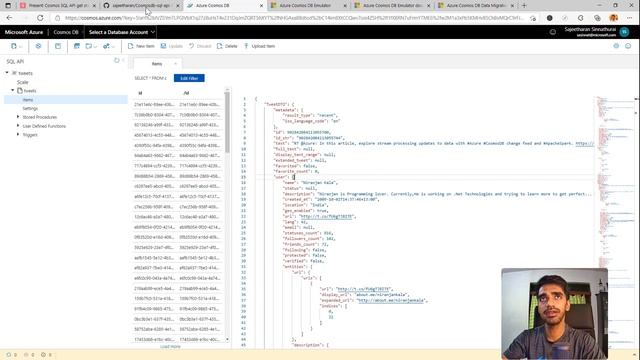Select the Items document tab

[x=158, y=64]
